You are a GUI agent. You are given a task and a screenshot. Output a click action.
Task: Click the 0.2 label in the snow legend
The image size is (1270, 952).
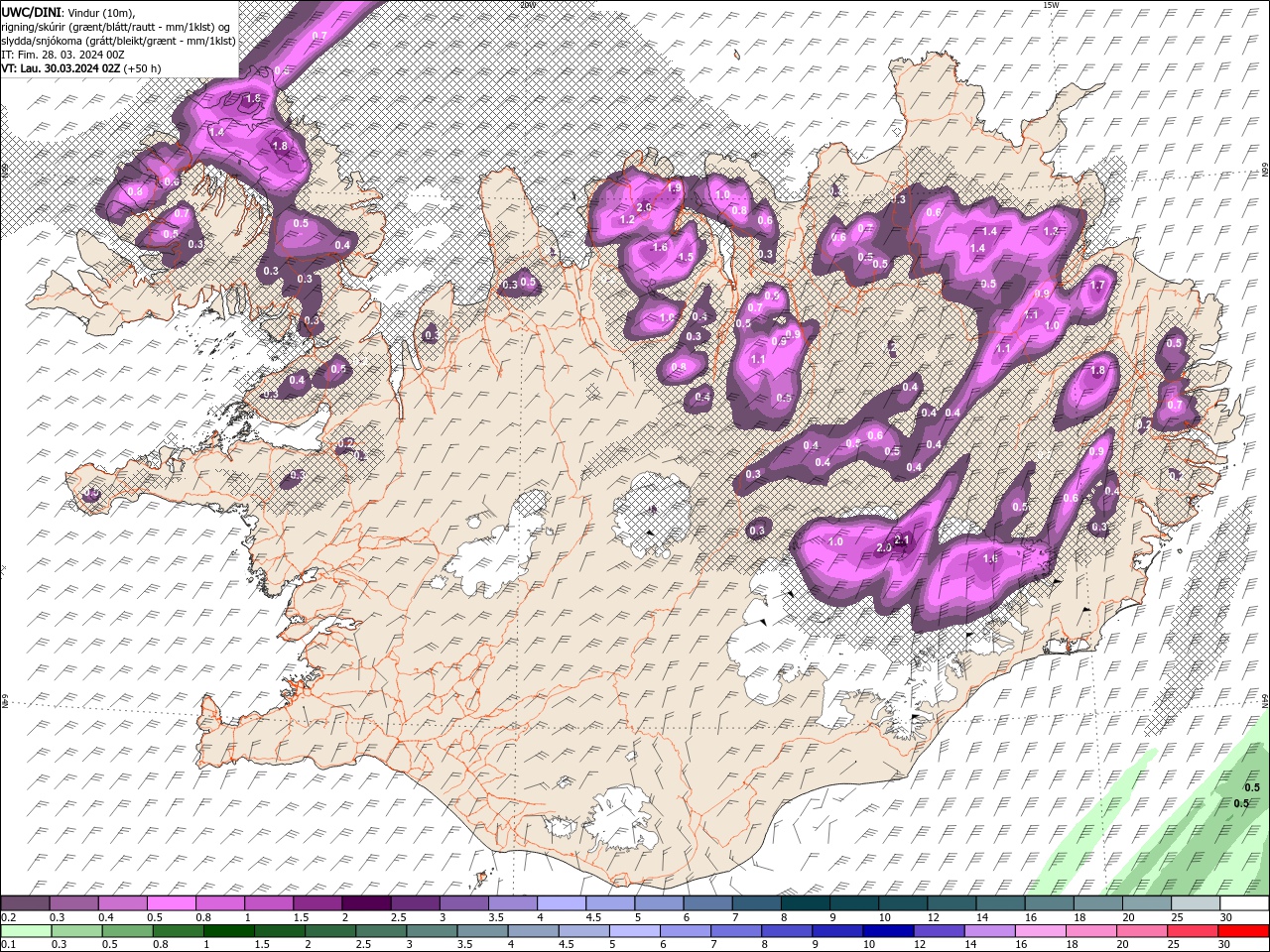(x=7, y=917)
